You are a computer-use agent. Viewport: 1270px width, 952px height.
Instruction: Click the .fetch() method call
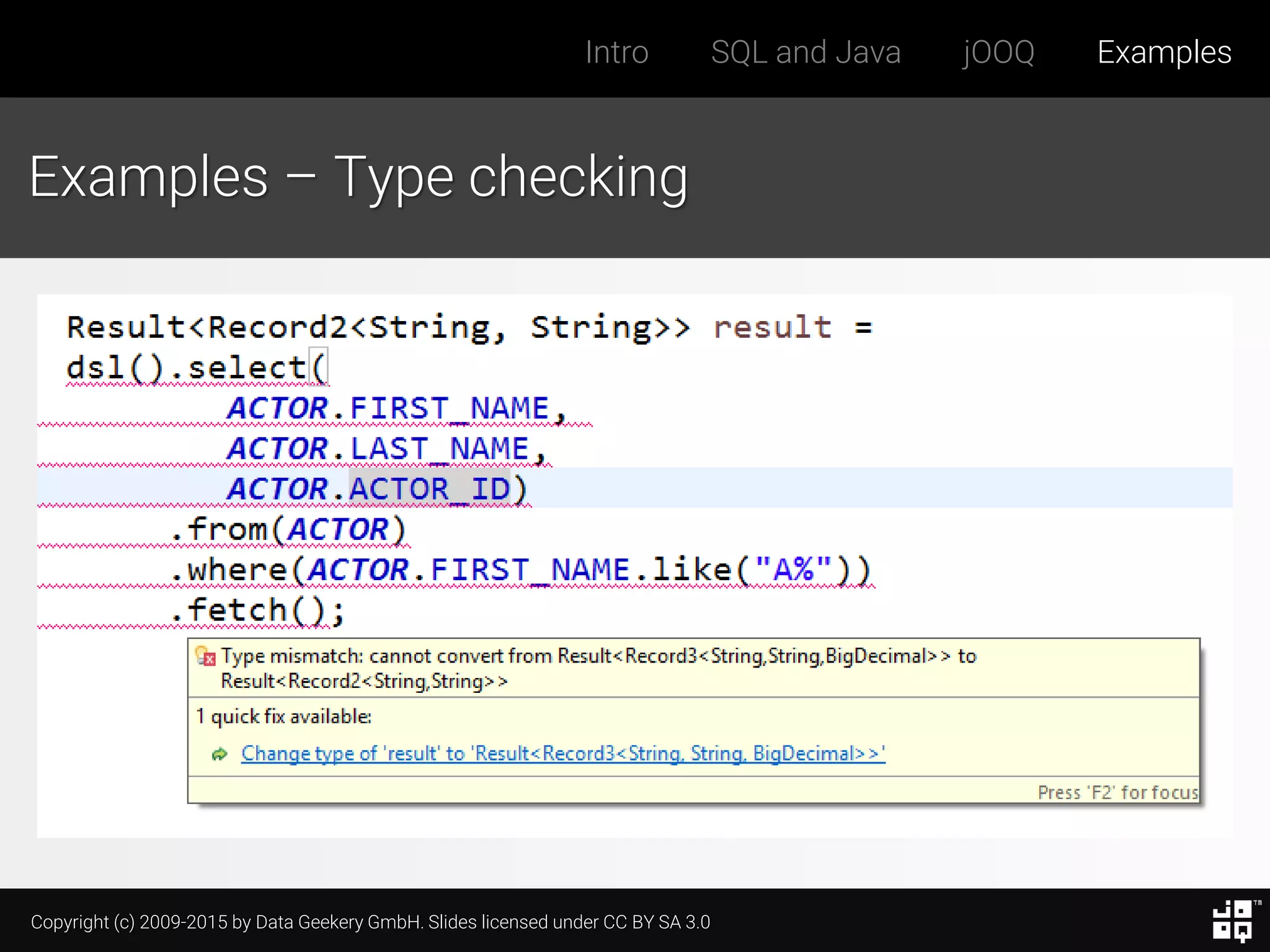coord(257,610)
